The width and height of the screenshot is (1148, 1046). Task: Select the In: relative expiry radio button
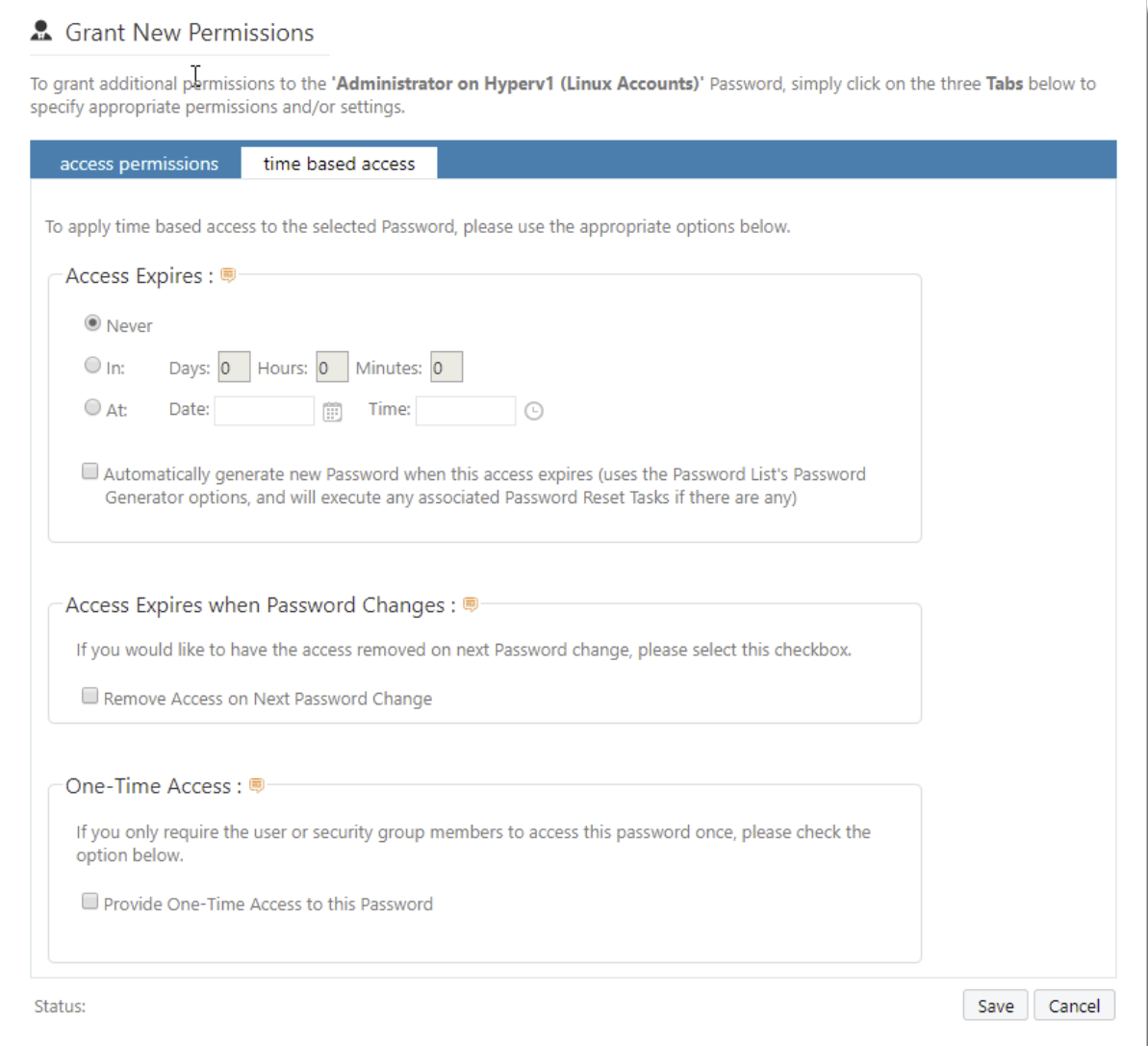point(92,364)
